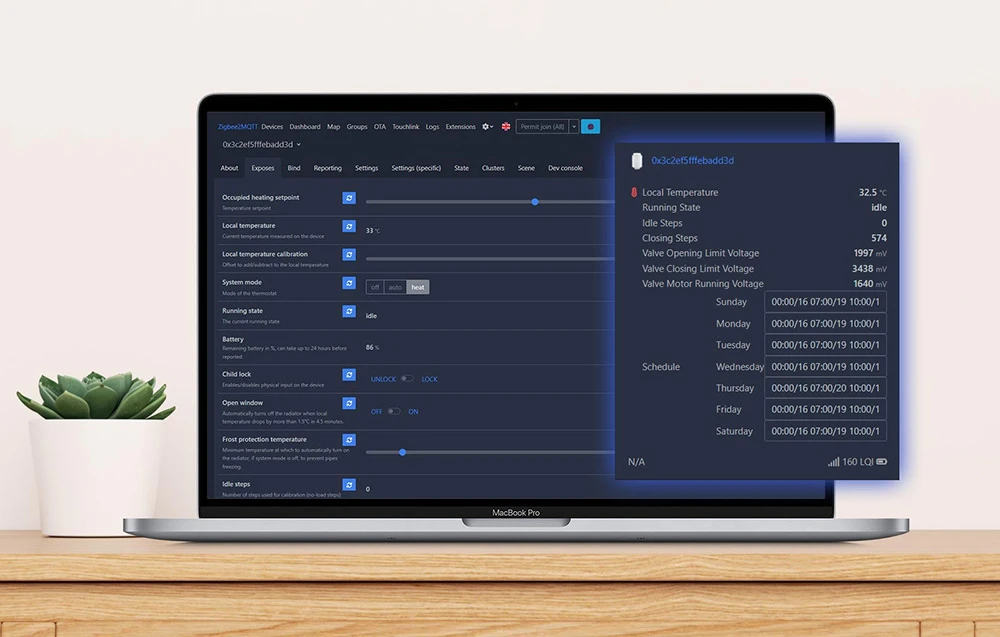Click the Tuesday schedule field
This screenshot has height=637, width=1000.
click(825, 345)
